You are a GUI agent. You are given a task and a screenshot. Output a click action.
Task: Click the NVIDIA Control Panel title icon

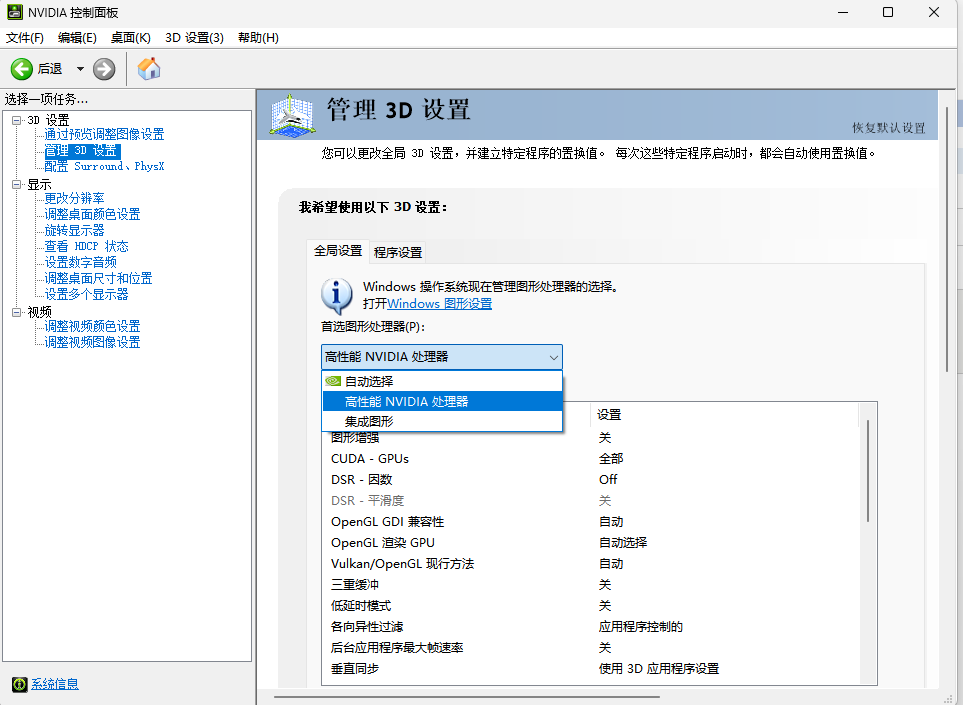[15, 12]
